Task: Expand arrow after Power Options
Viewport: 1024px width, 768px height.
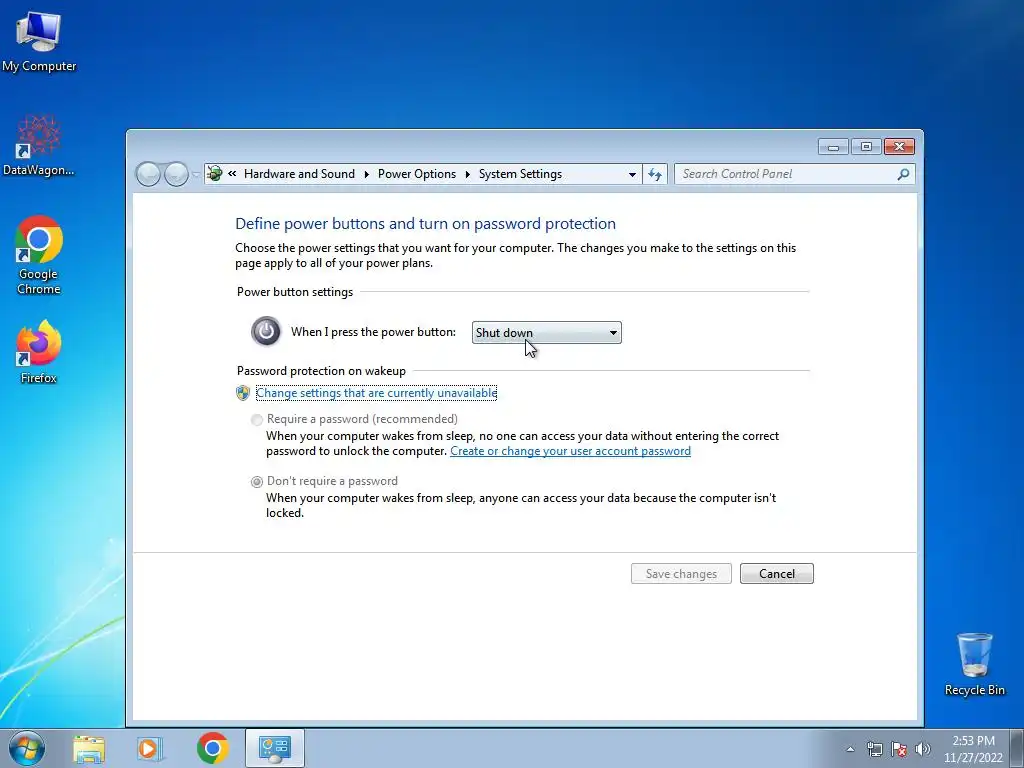Action: click(468, 174)
